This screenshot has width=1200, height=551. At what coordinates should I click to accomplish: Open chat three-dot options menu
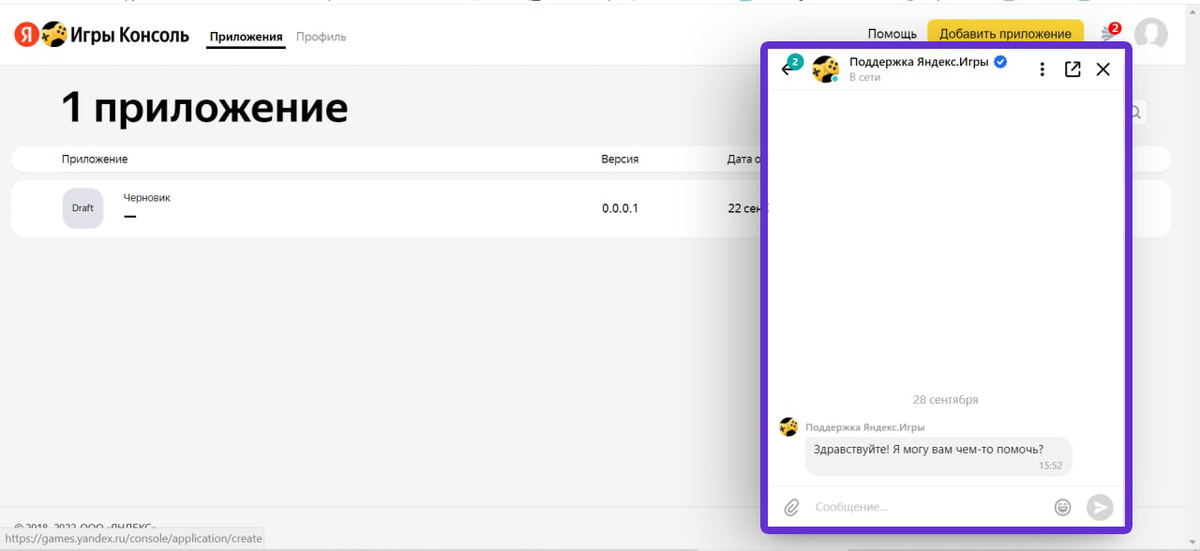click(1042, 69)
